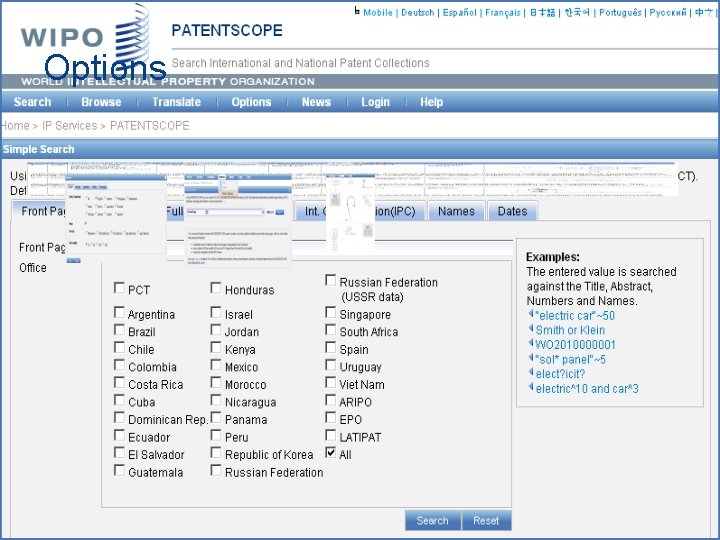This screenshot has width=720, height=540.
Task: Check the Argentina checkbox
Action: pyautogui.click(x=119, y=313)
